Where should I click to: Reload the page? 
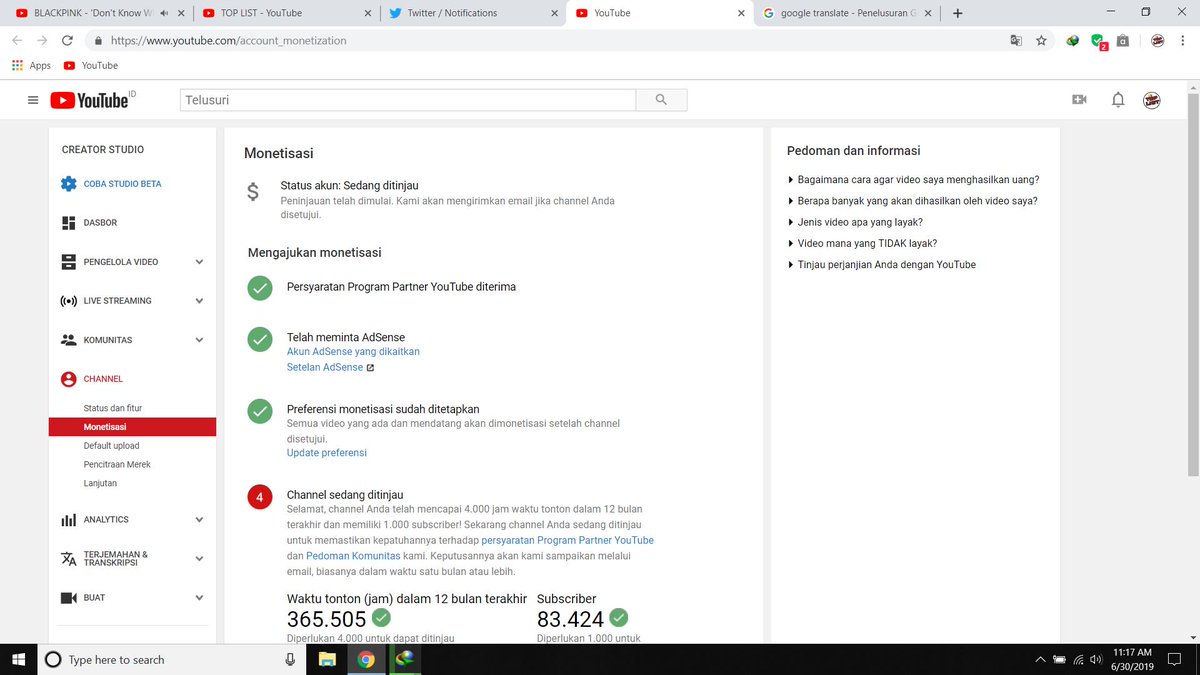point(67,41)
